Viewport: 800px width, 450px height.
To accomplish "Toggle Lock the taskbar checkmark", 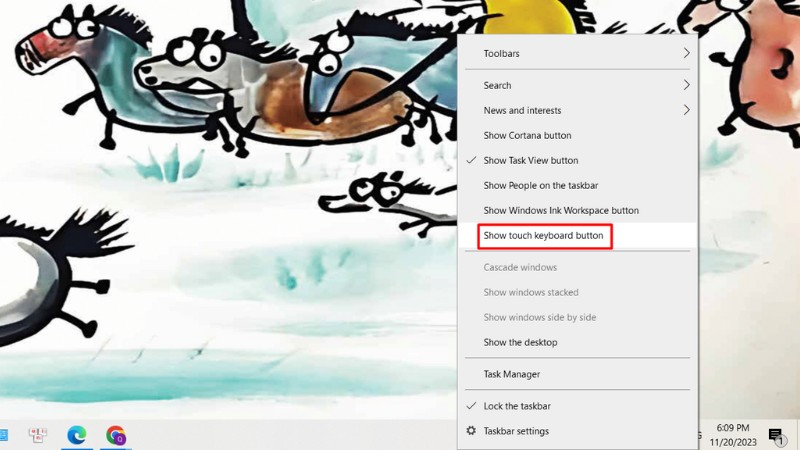I will [578, 406].
